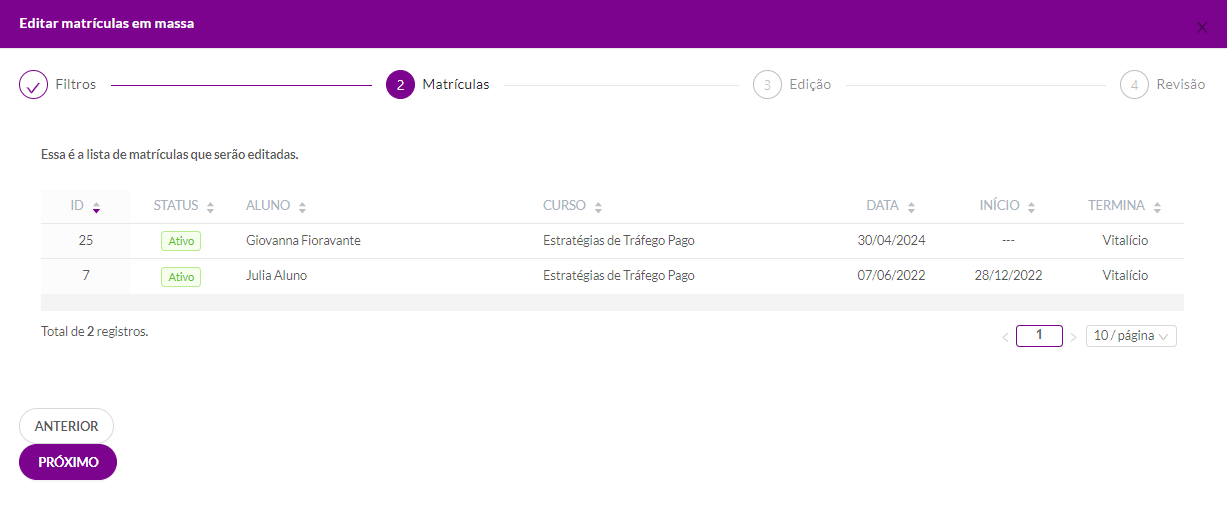Sort table by TERMINA column arrows
The image size is (1227, 516).
[x=1157, y=207]
